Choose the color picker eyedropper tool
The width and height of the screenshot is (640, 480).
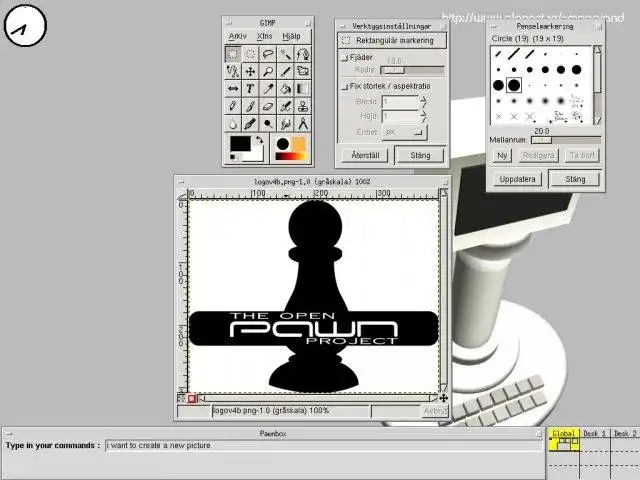pos(268,89)
